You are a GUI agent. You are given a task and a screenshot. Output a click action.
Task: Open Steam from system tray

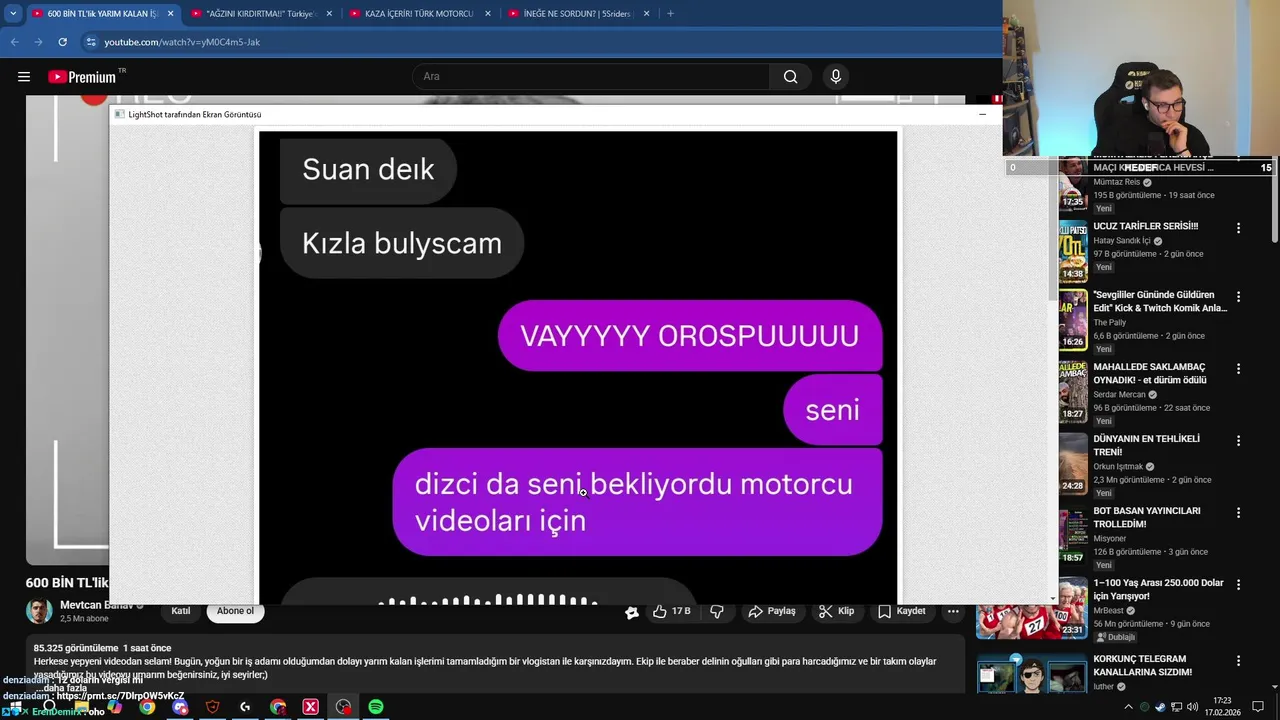click(x=1160, y=707)
